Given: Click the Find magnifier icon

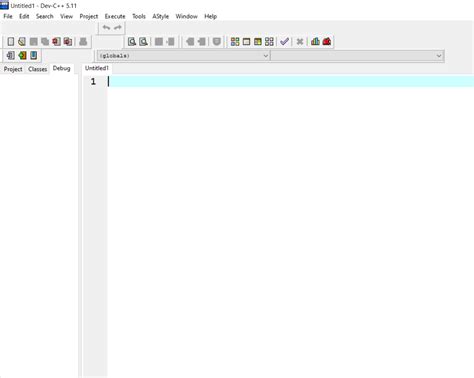Looking at the screenshot, I should [132, 42].
